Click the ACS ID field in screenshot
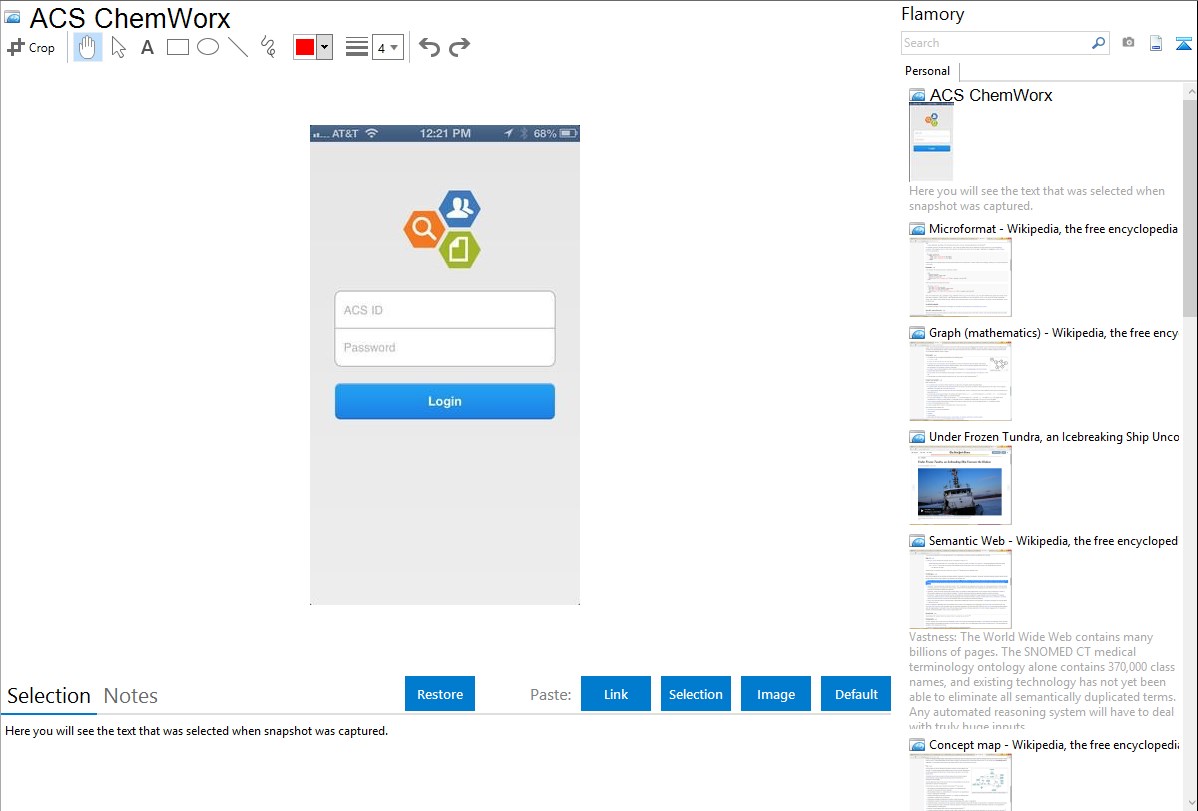 [x=445, y=310]
